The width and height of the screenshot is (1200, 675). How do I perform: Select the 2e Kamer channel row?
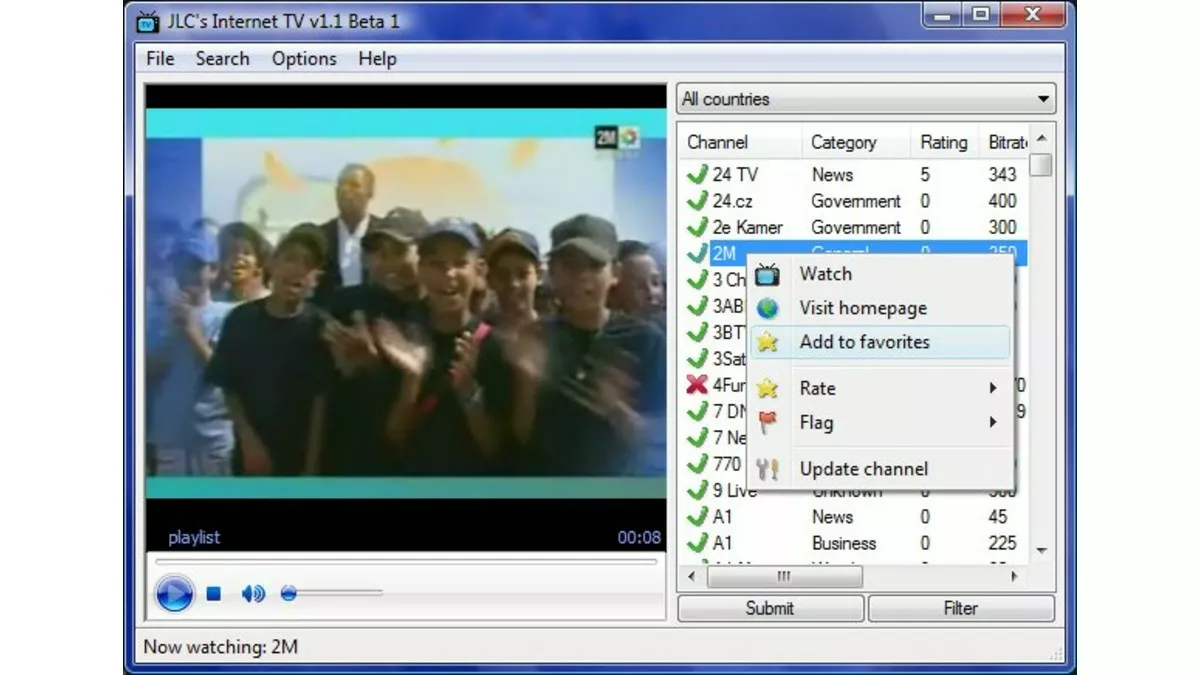[x=760, y=227]
